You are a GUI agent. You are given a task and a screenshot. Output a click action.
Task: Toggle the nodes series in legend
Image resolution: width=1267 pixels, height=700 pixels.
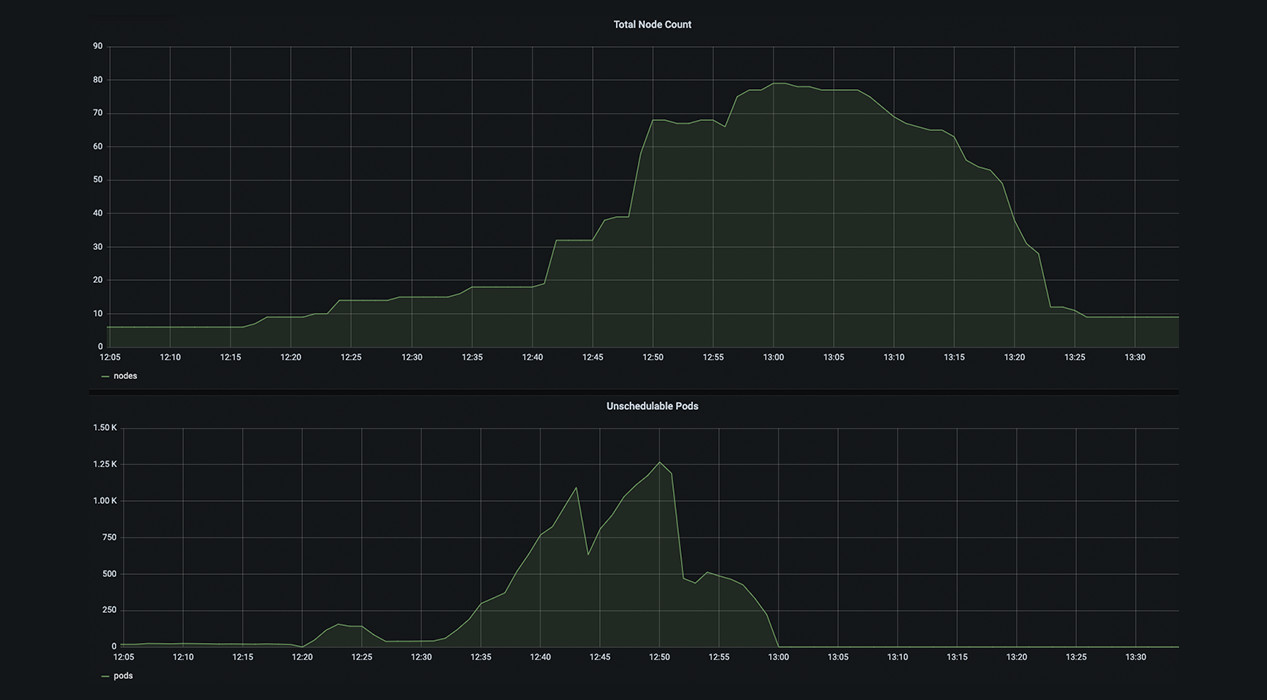(125, 376)
